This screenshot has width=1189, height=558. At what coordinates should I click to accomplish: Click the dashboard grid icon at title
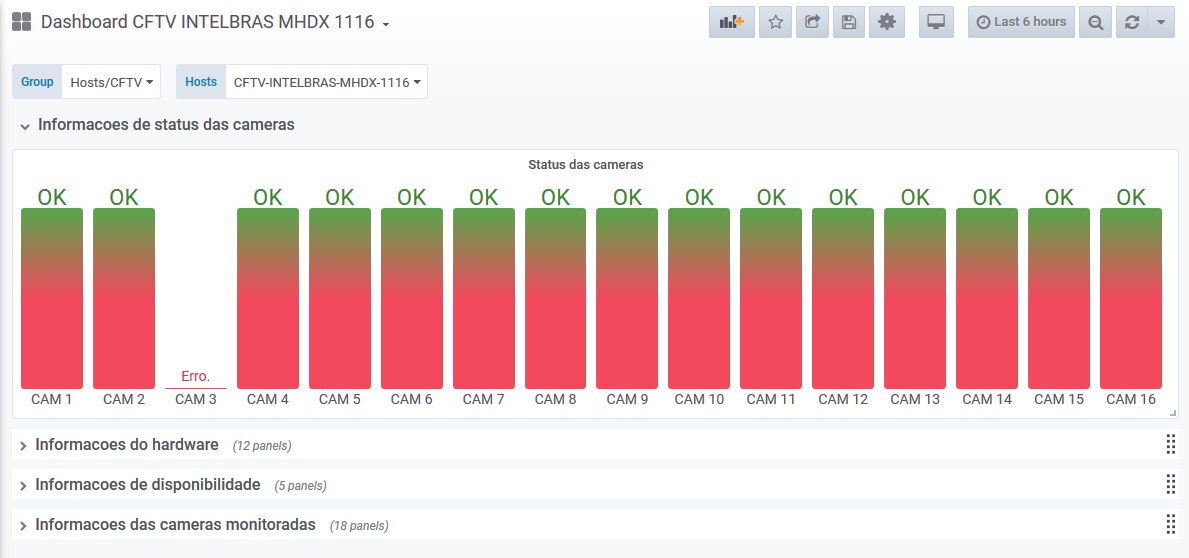click(21, 21)
